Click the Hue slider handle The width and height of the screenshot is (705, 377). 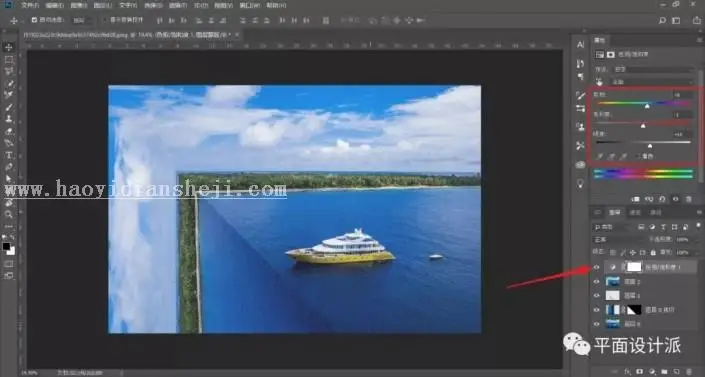[x=647, y=106]
